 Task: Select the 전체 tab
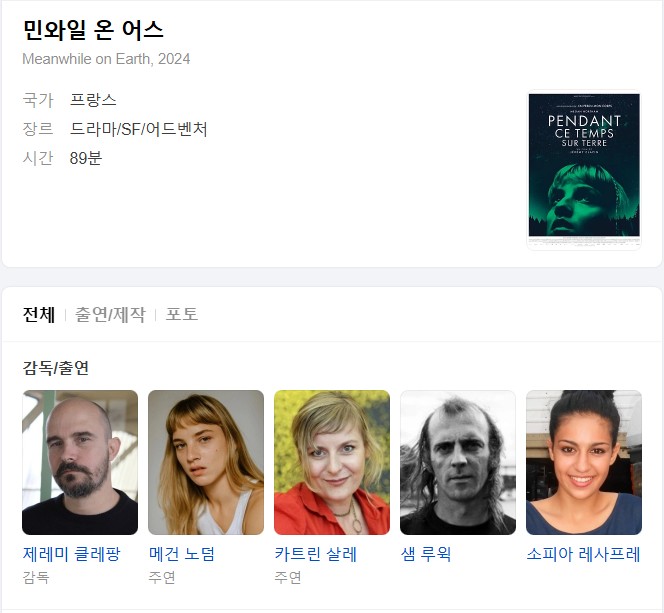point(39,314)
